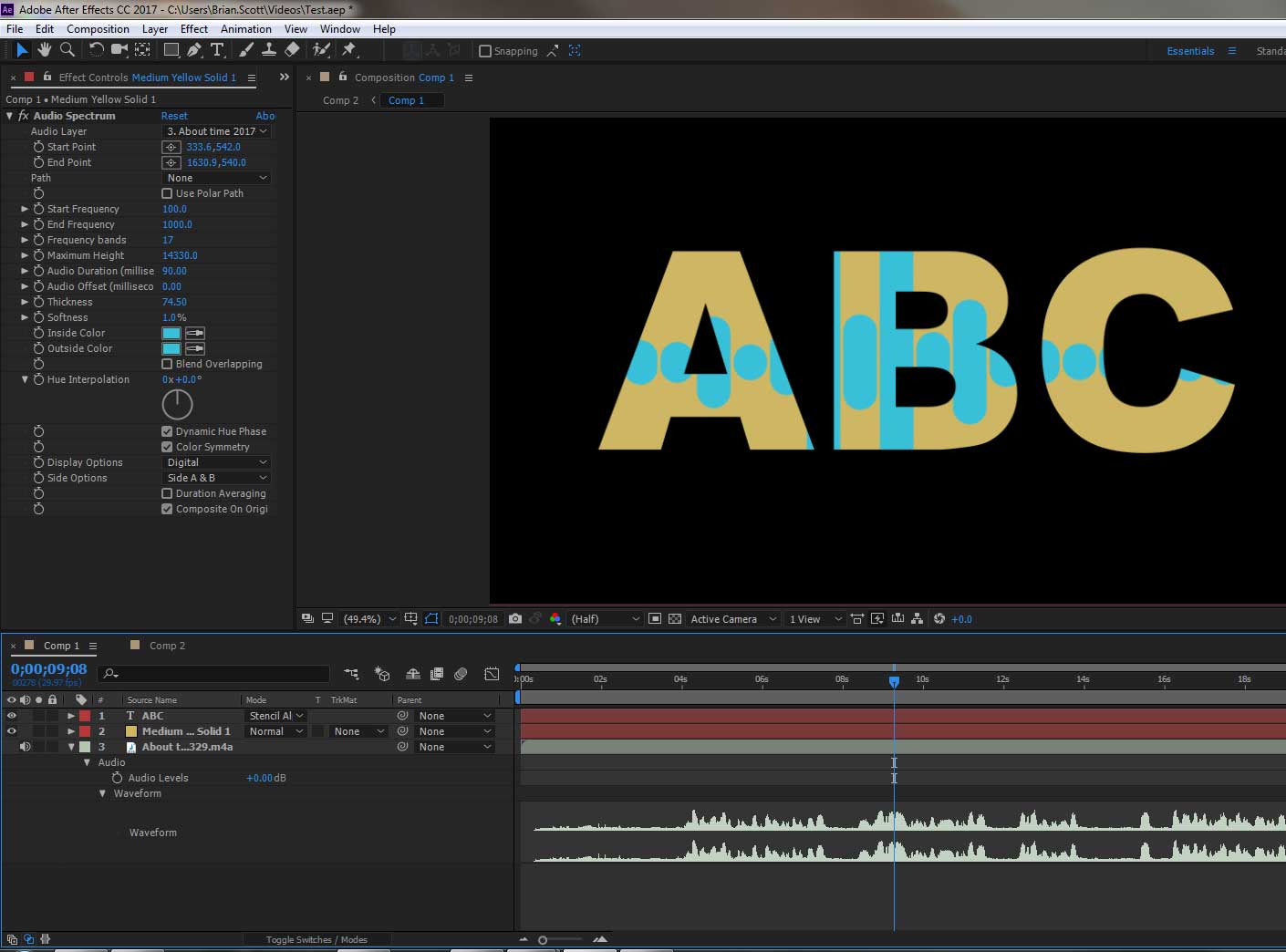Mute audio of About t...329.m4a layer
Viewport: 1286px width, 952px height.
(26, 747)
